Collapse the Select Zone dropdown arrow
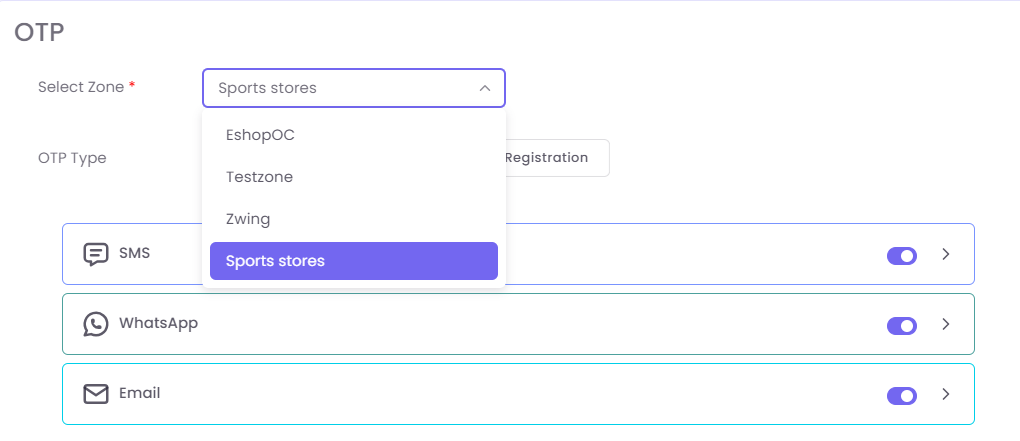Viewport: 1020px width, 441px height. pyautogui.click(x=485, y=88)
